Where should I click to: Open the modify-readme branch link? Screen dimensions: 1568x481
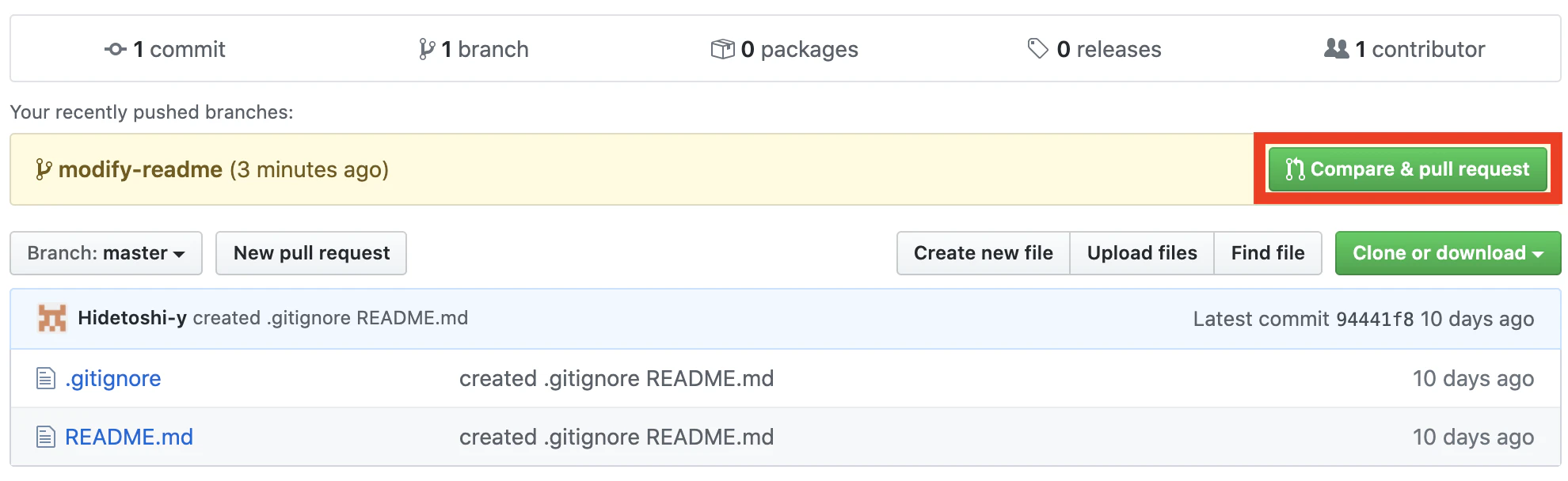click(x=140, y=169)
